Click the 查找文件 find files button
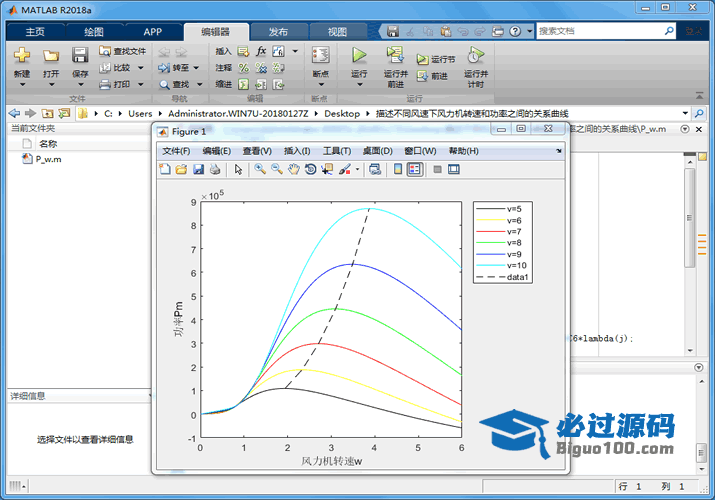The width and height of the screenshot is (715, 500). (x=122, y=51)
